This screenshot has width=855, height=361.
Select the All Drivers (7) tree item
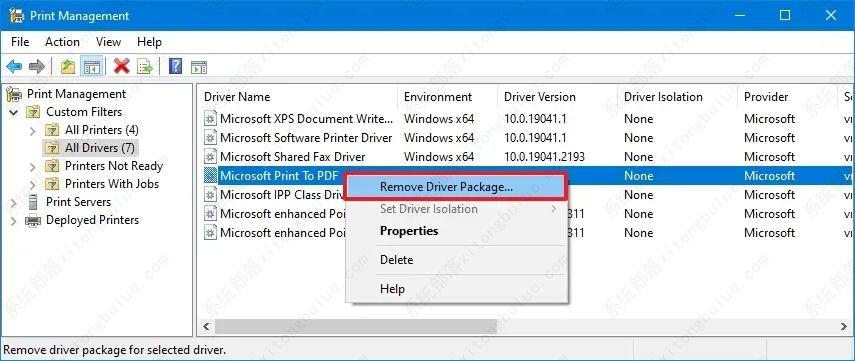coord(99,148)
